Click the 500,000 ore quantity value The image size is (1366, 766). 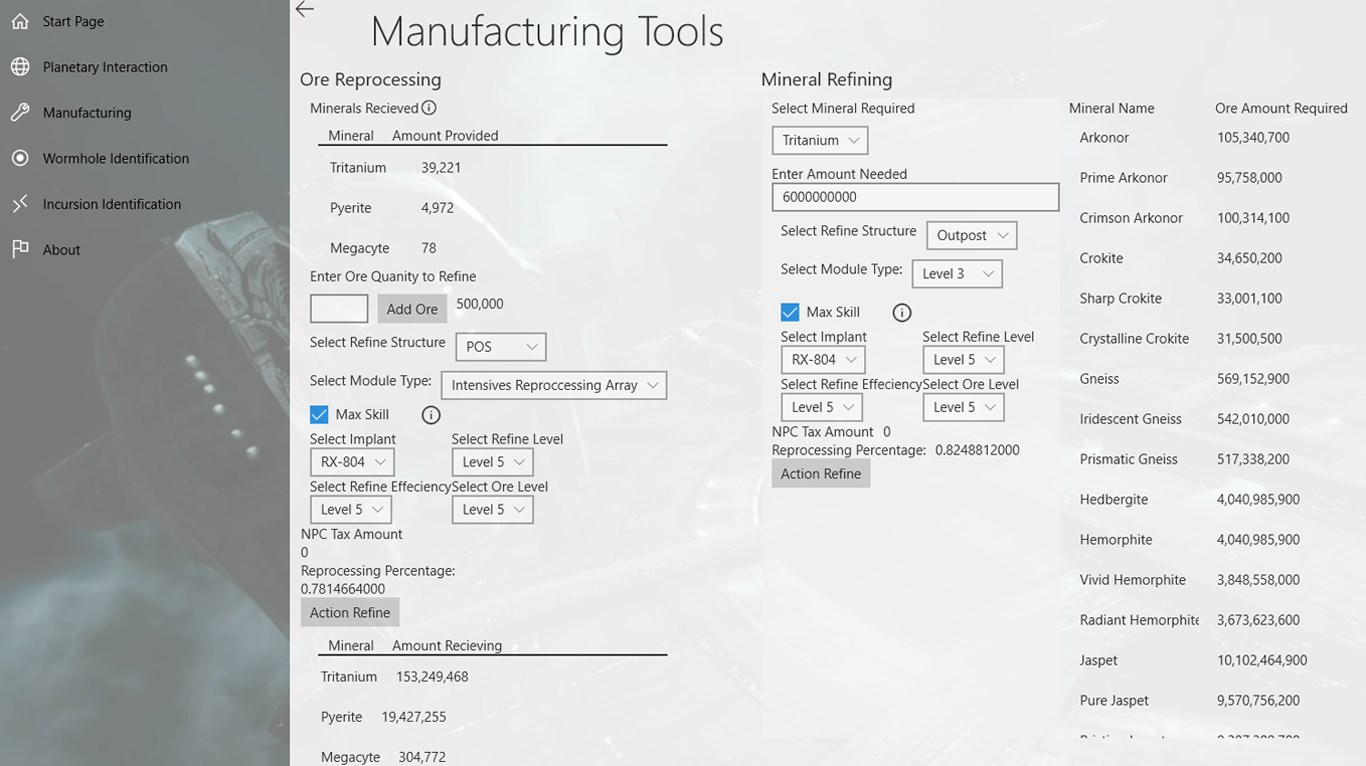(480, 304)
